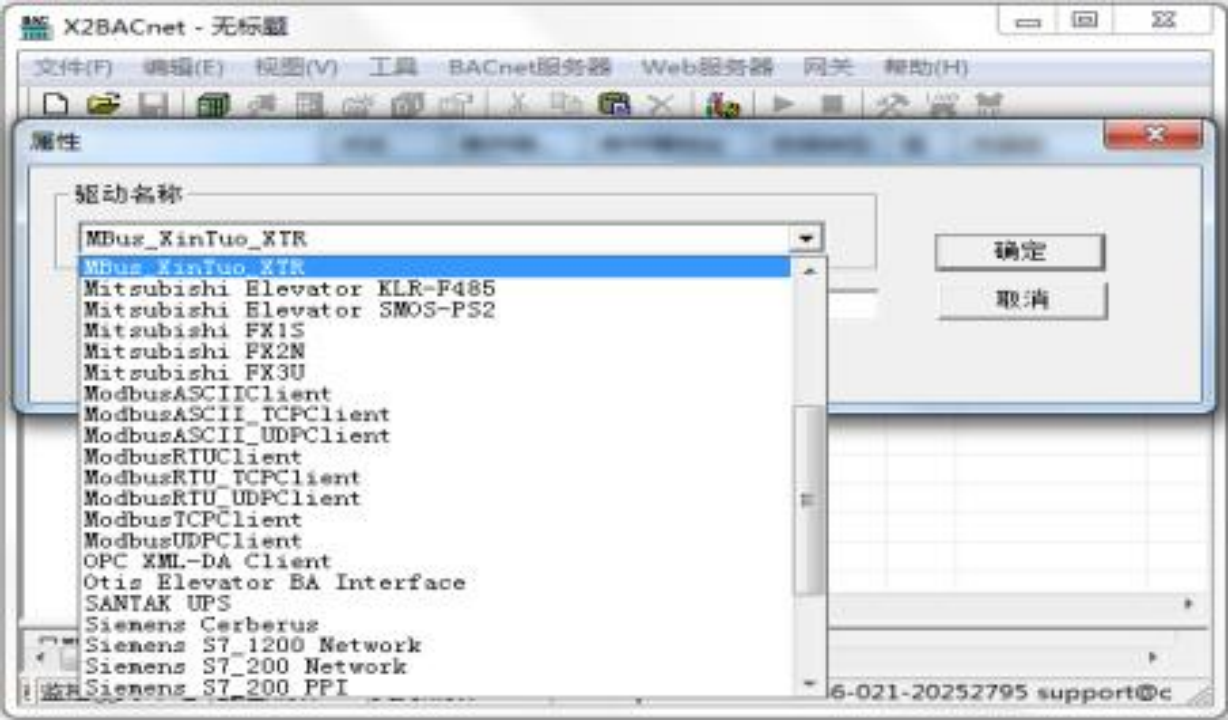Image resolution: width=1228 pixels, height=720 pixels.
Task: Open the BACnet服务器 menu
Action: 529,67
